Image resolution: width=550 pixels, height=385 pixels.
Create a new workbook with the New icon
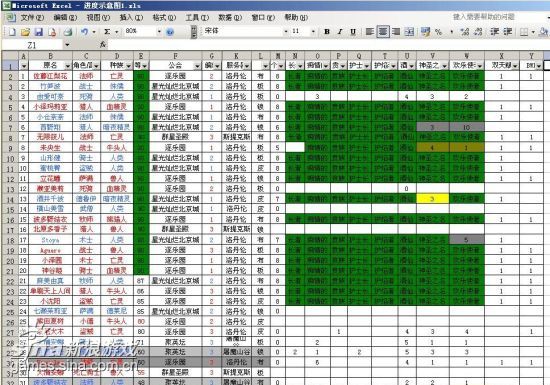12,32
